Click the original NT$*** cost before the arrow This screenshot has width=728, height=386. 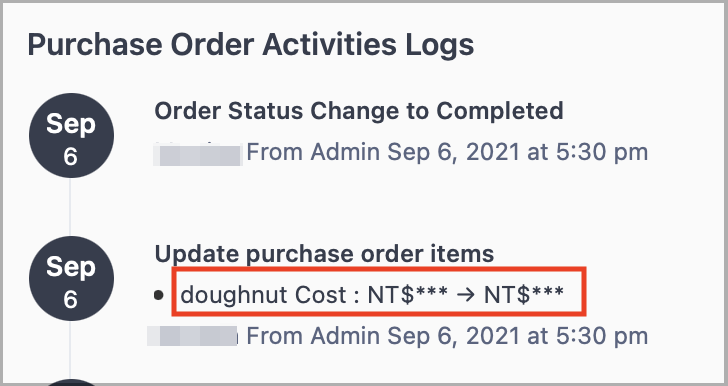coord(408,295)
